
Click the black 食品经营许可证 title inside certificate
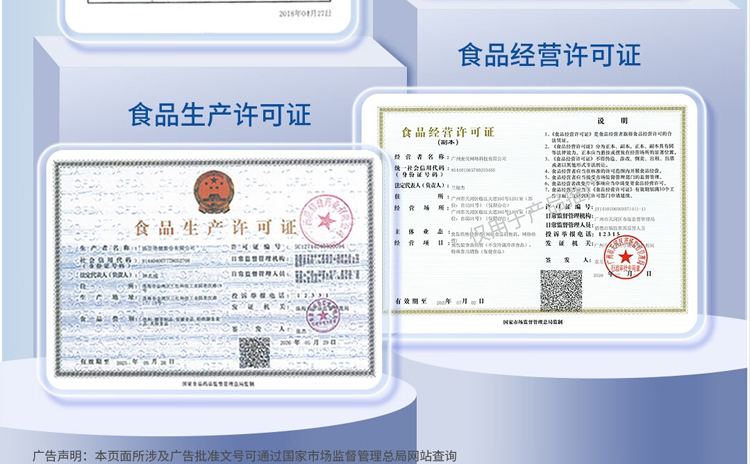coord(447,132)
